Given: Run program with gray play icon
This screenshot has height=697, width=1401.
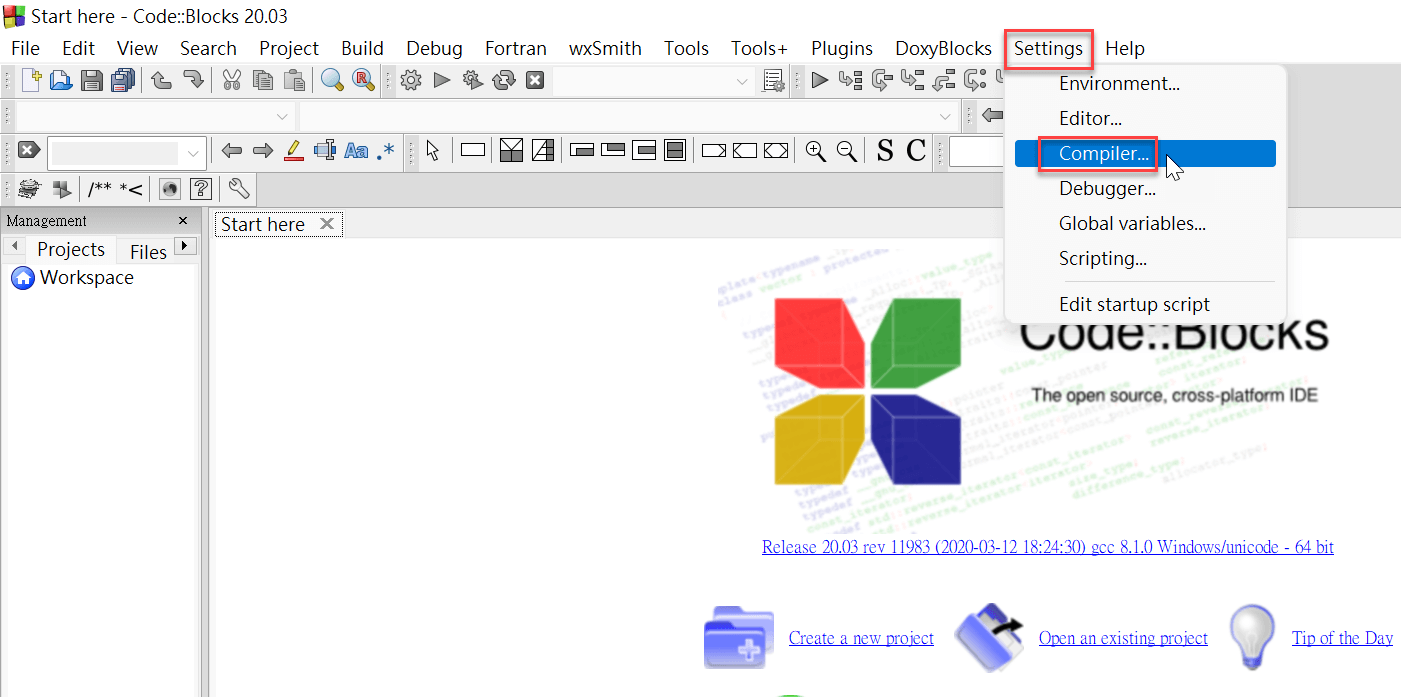Looking at the screenshot, I should (x=442, y=81).
